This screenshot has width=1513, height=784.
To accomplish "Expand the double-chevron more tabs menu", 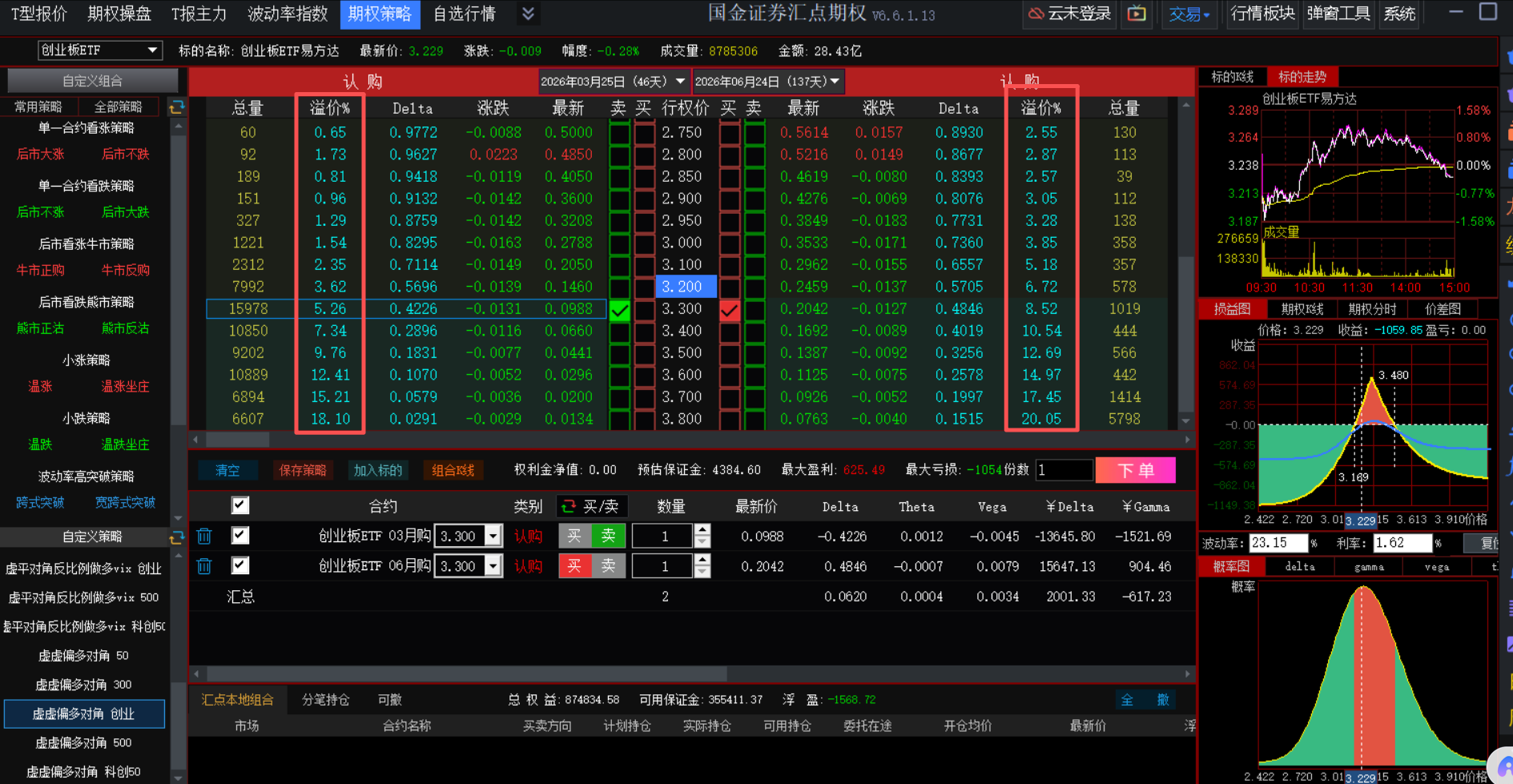I will pyautogui.click(x=528, y=14).
